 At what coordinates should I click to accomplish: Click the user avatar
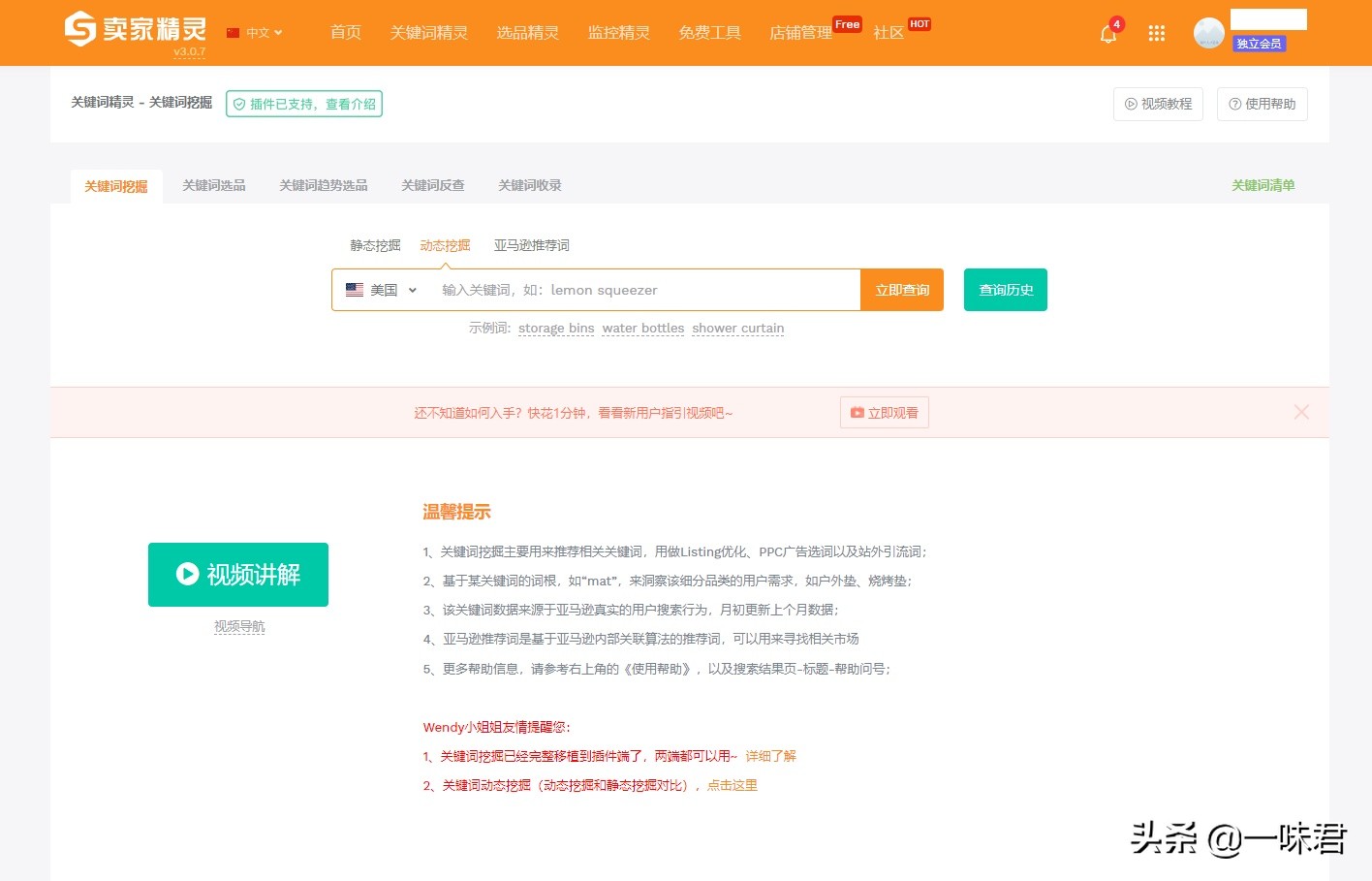[1208, 33]
